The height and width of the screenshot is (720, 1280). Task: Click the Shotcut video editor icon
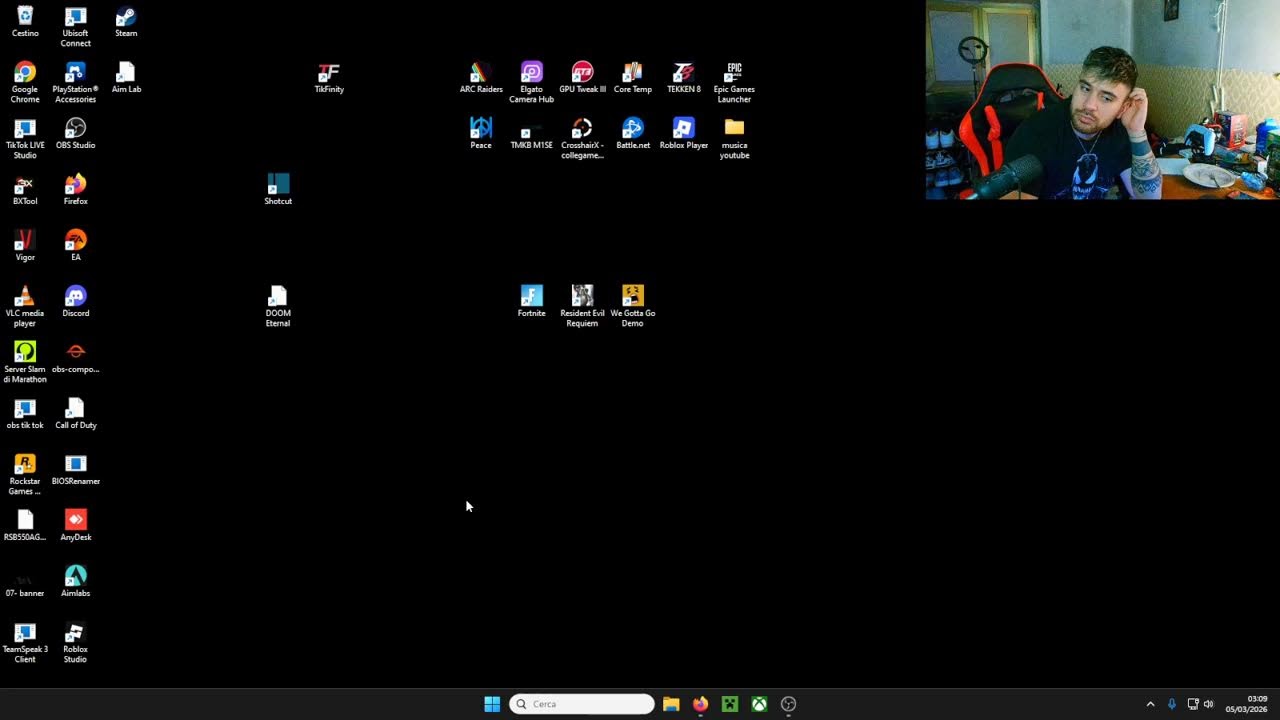pos(278,189)
